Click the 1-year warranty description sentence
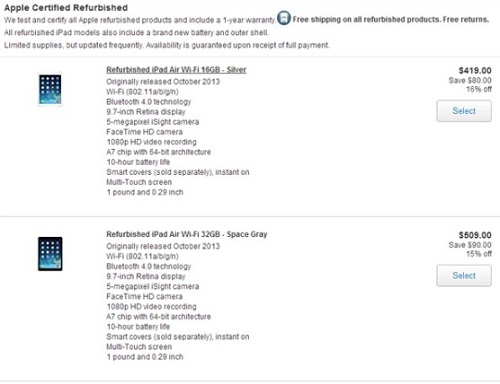500x384 pixels. pyautogui.click(x=140, y=20)
